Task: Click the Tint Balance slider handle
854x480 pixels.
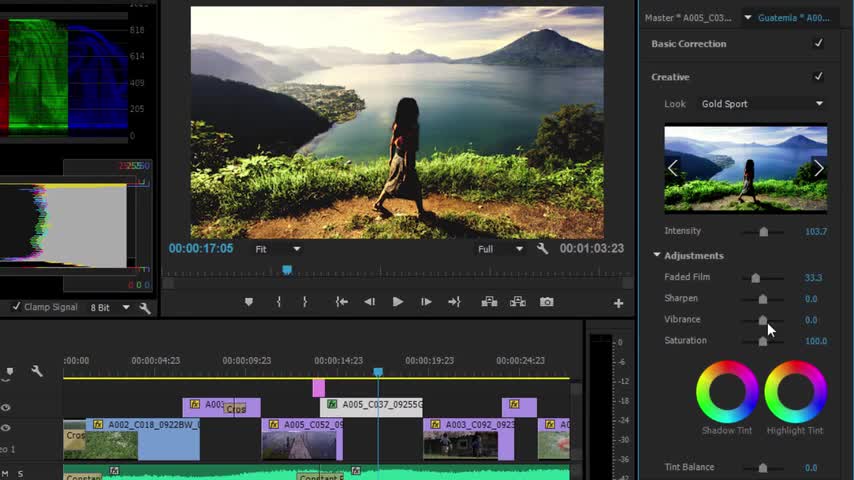Action: [x=762, y=468]
